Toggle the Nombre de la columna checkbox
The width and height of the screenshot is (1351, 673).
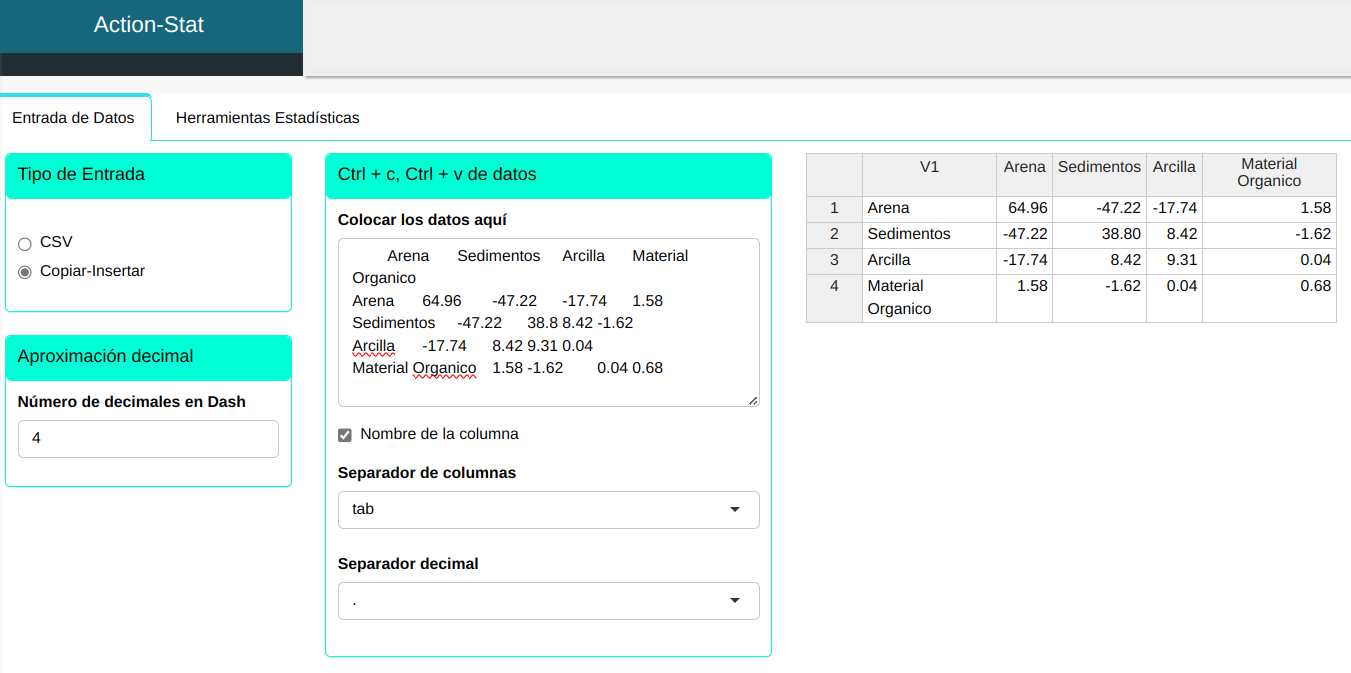[345, 435]
